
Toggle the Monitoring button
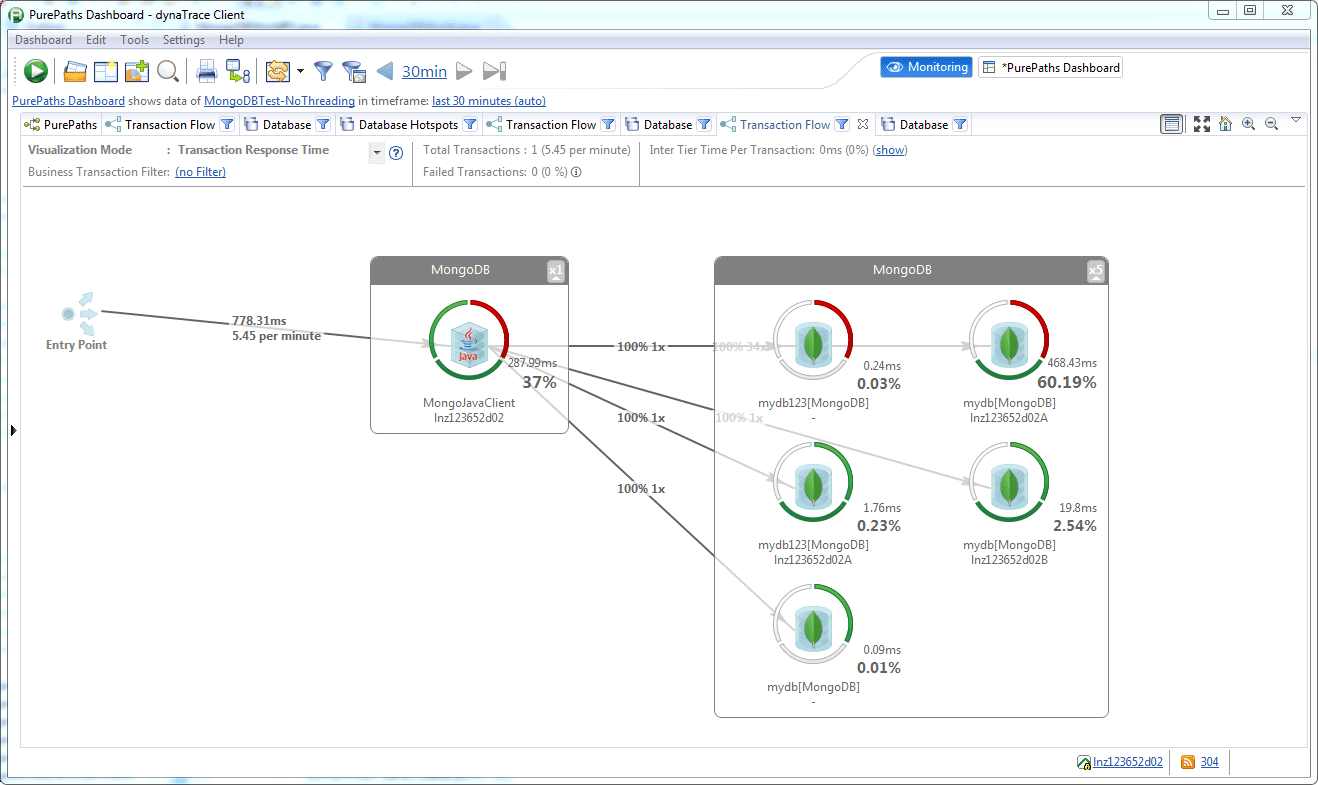point(926,67)
